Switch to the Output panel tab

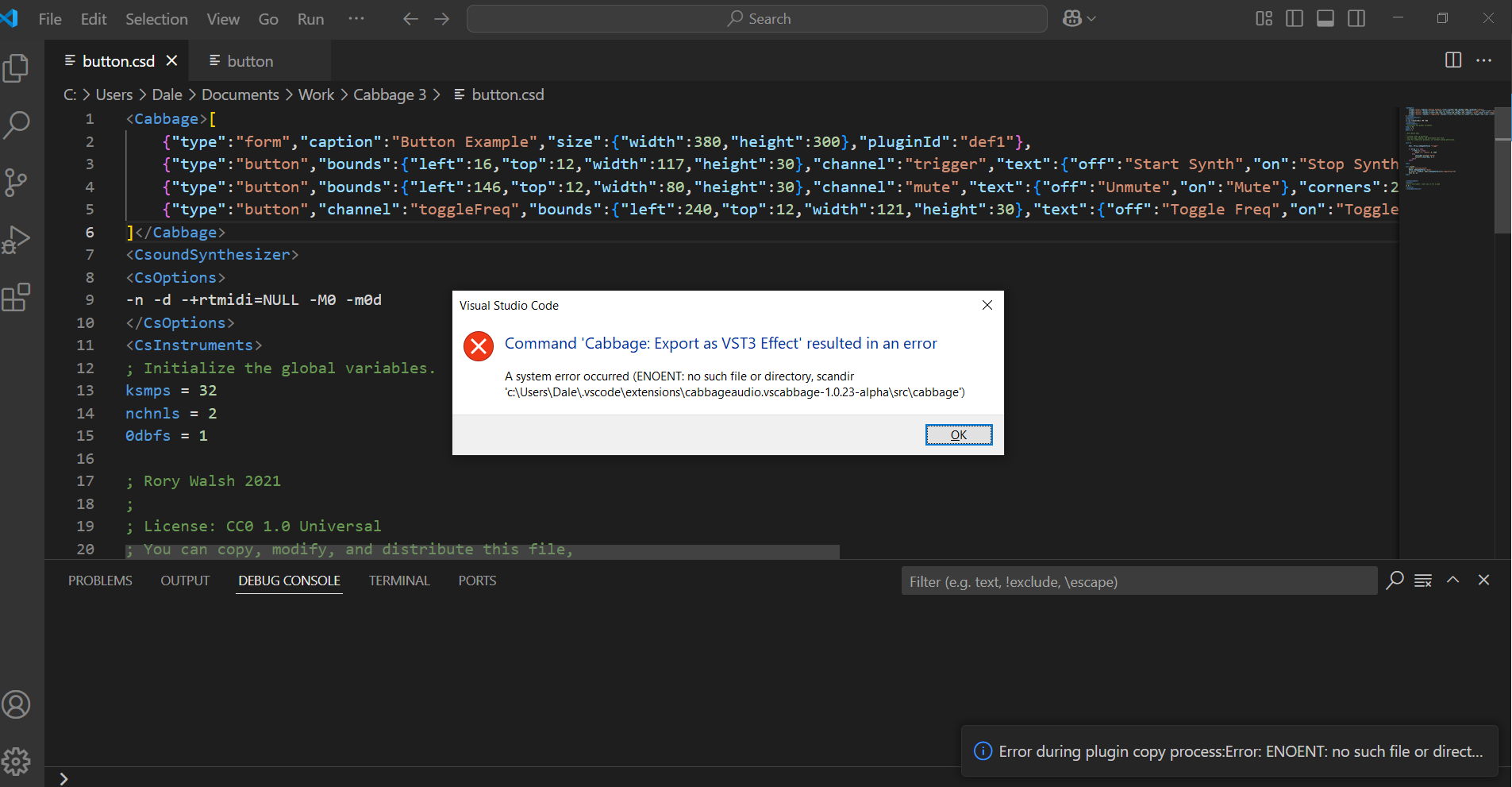tap(185, 581)
